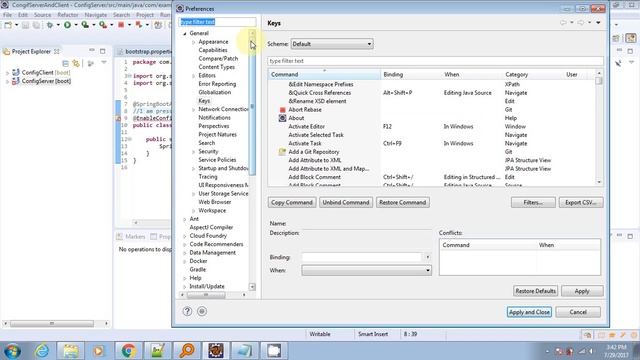640x360 pixels.
Task: Open Google Chrome from the taskbar
Action: [129, 351]
